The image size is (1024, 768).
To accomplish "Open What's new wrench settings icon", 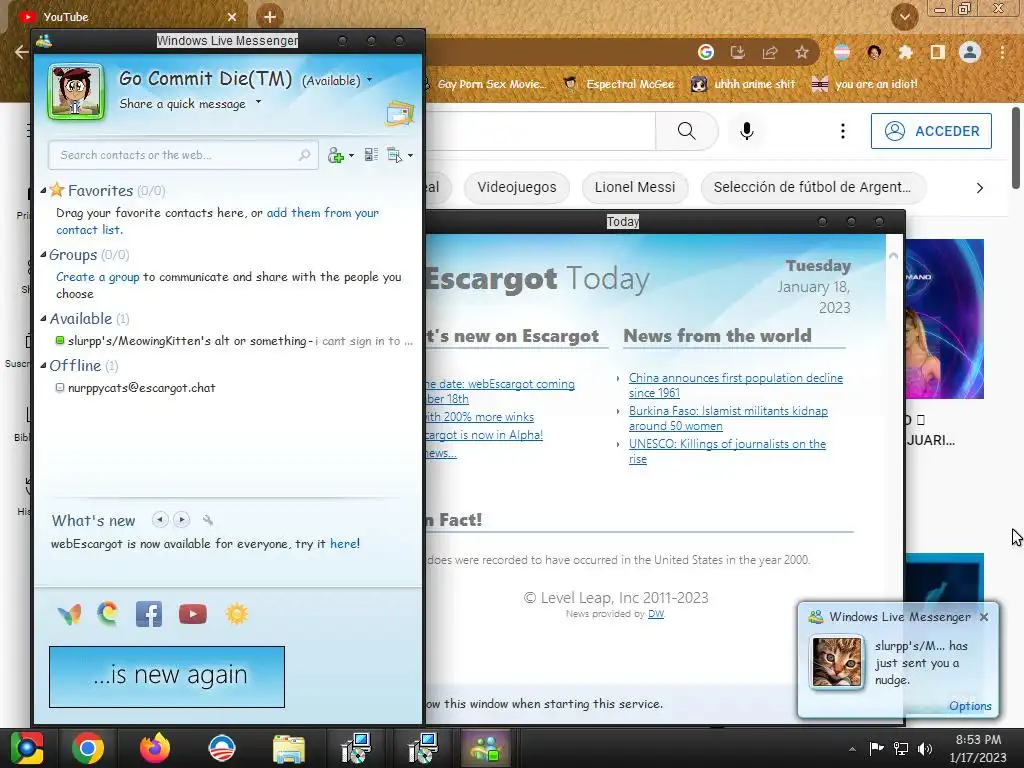I will click(x=208, y=520).
